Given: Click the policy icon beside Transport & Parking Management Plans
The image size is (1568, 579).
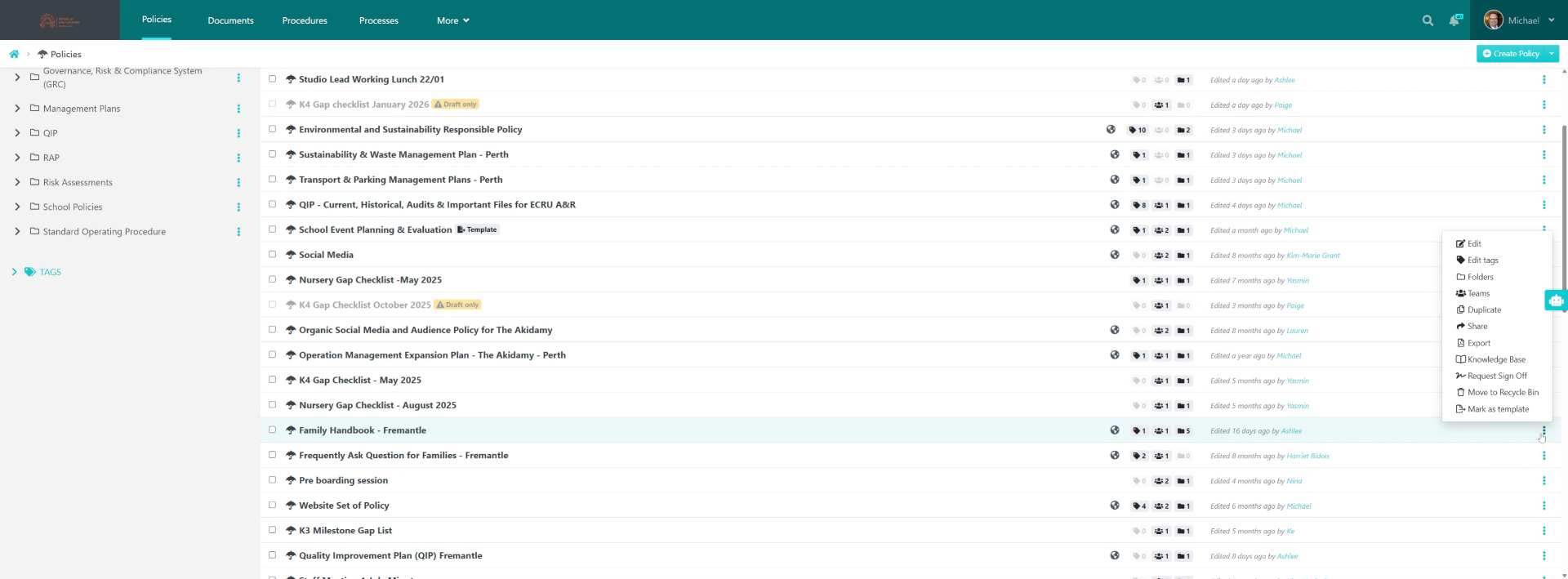Looking at the screenshot, I should pos(291,180).
